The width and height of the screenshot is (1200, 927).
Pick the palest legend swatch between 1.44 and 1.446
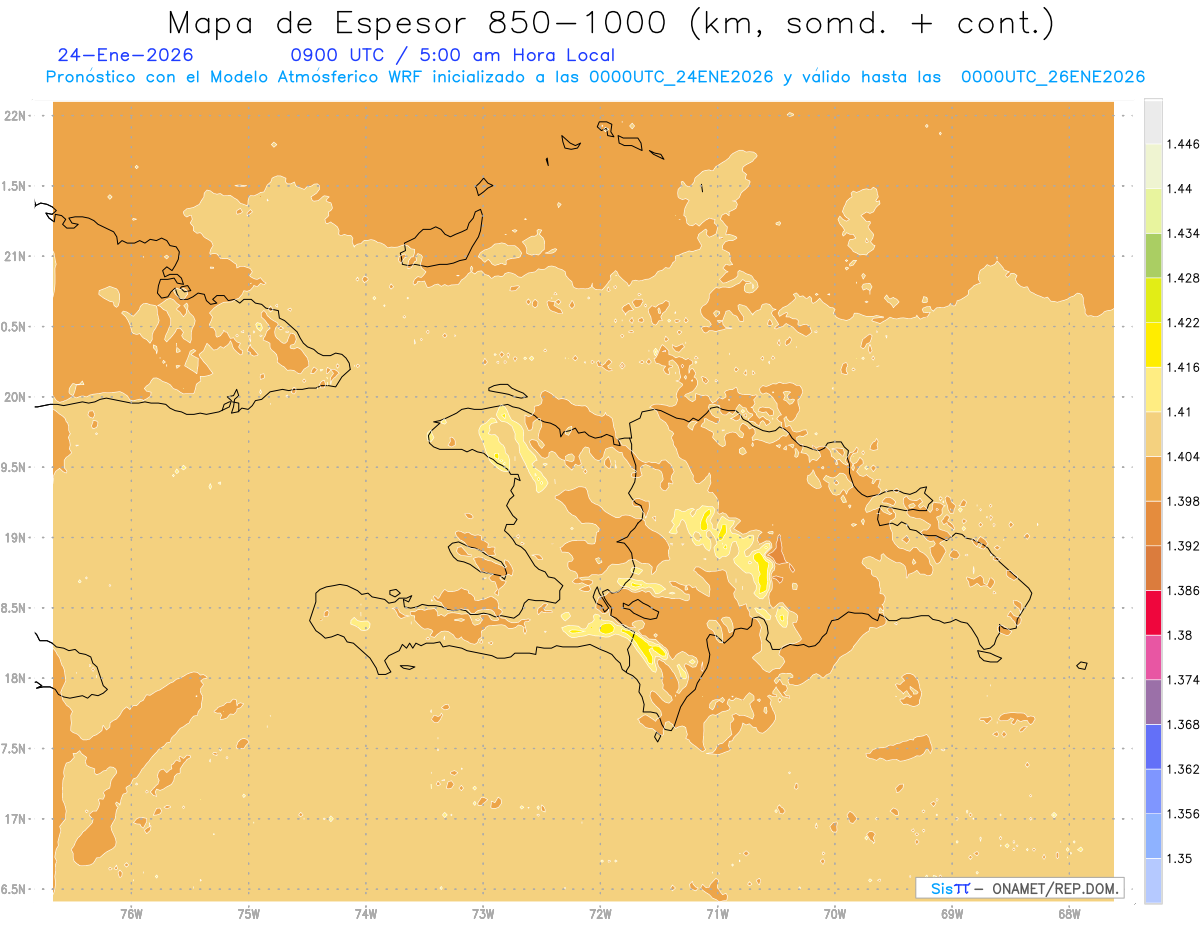click(x=1153, y=166)
